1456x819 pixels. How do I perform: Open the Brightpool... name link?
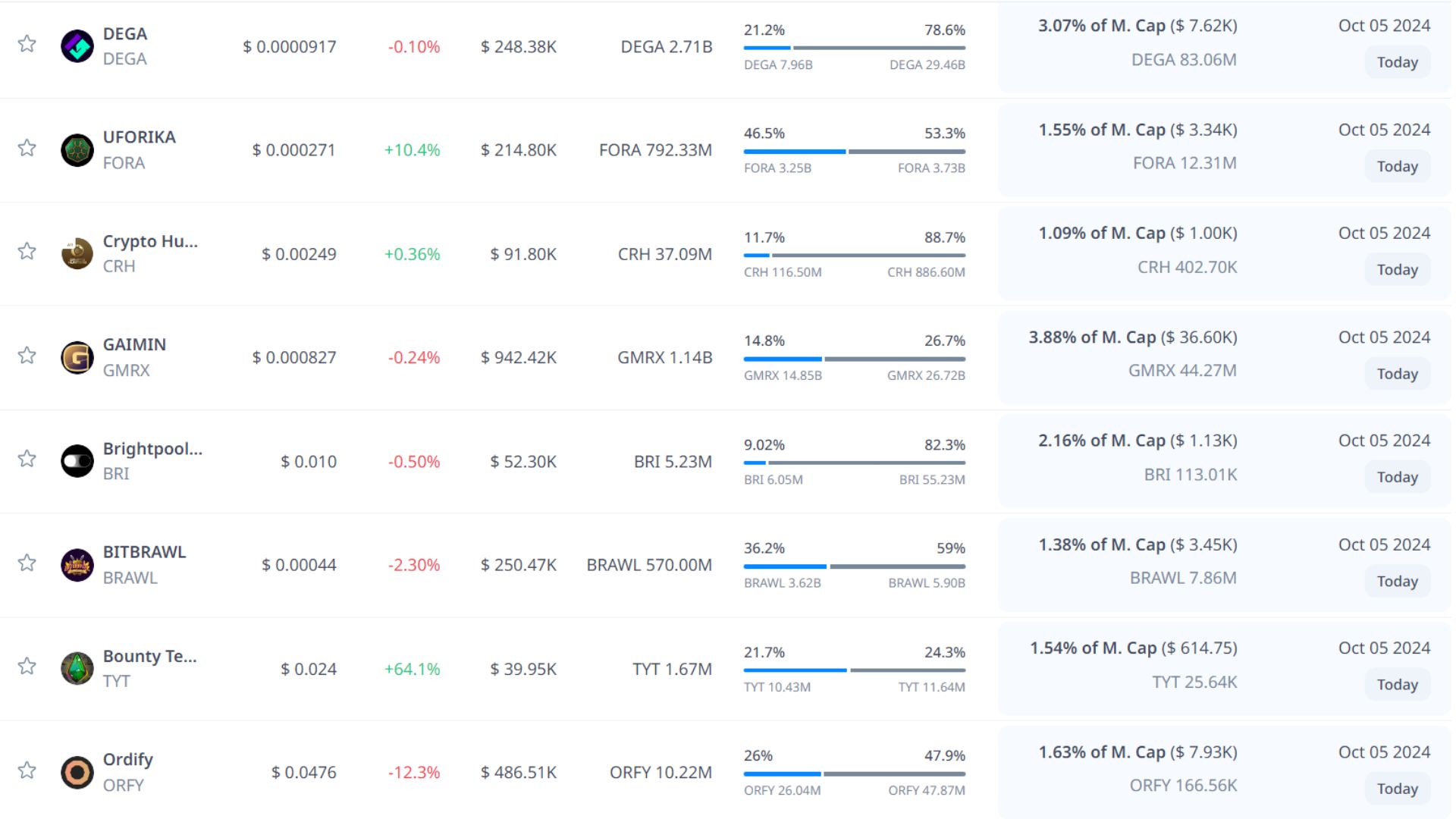[x=152, y=448]
